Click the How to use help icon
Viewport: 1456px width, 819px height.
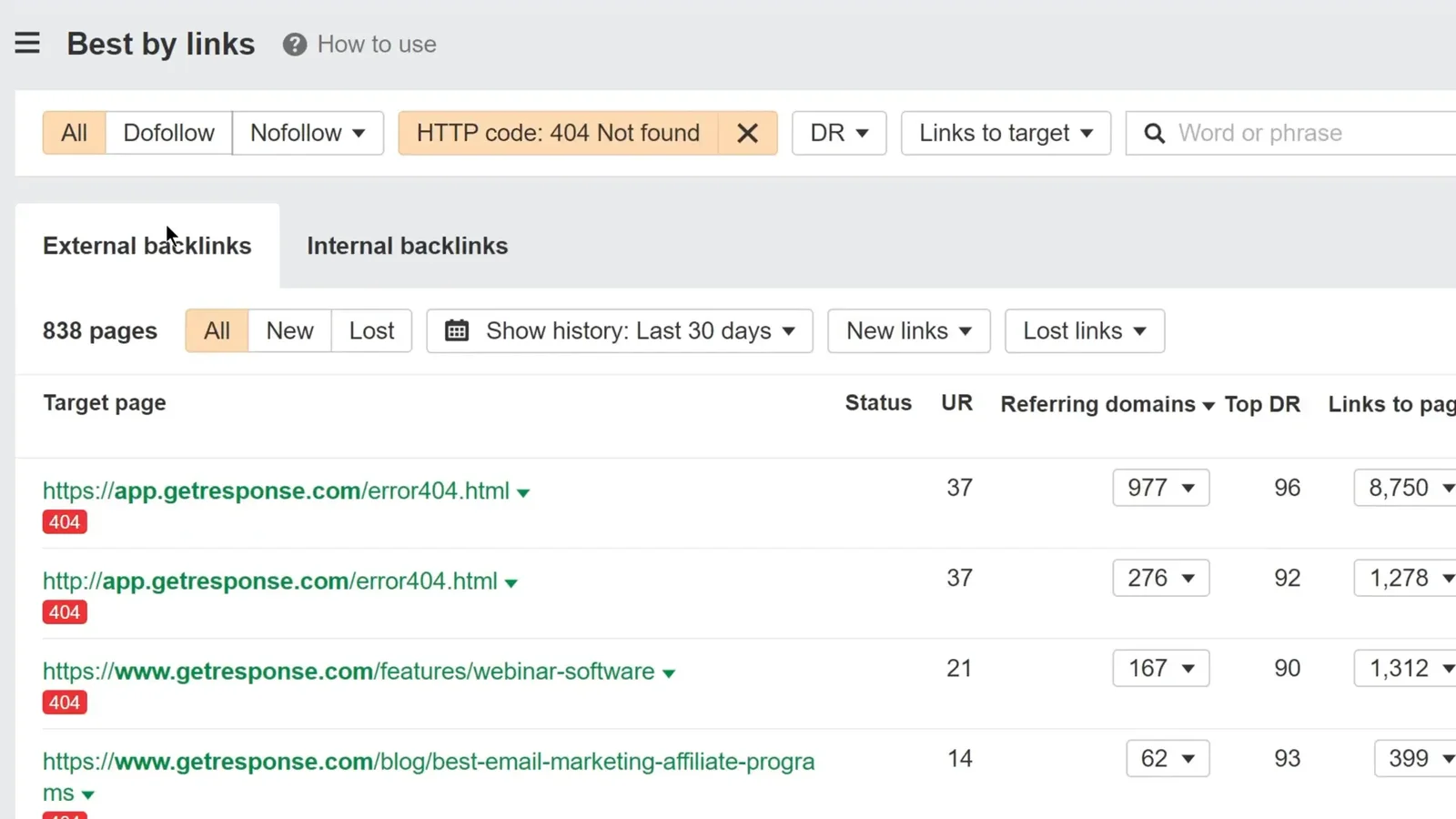click(x=294, y=45)
